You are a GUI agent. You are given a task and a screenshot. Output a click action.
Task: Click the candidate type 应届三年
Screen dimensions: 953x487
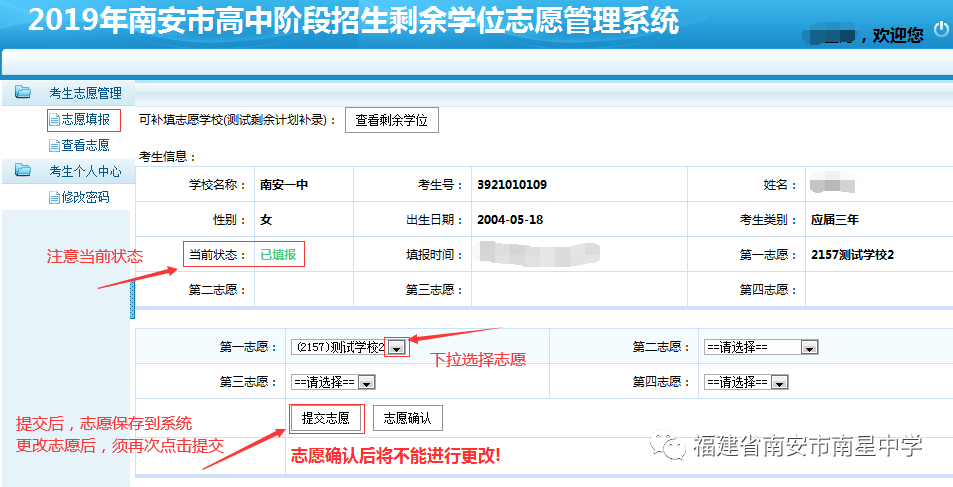(x=834, y=220)
